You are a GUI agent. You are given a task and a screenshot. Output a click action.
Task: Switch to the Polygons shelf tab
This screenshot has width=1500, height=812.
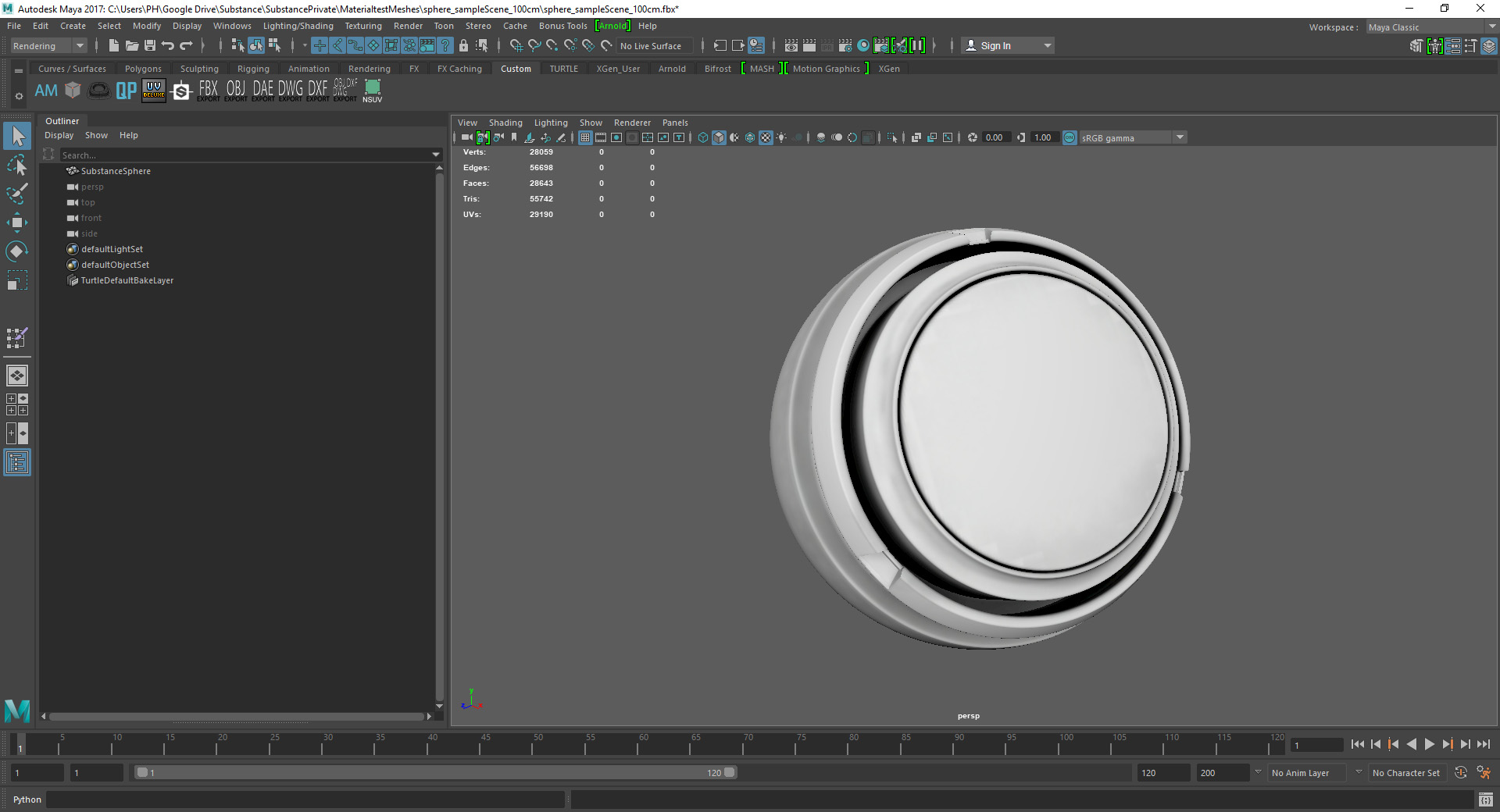click(x=143, y=69)
